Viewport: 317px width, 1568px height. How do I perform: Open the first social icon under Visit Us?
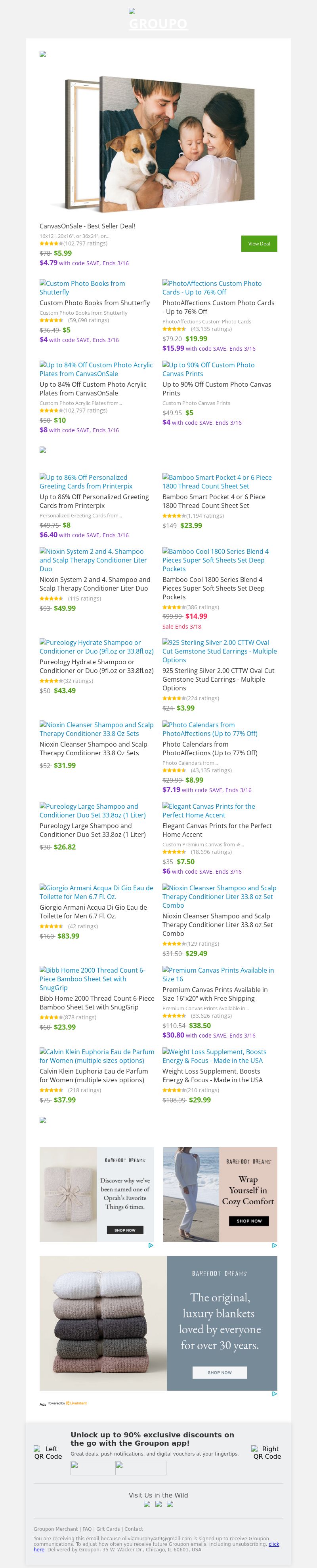(147, 1504)
